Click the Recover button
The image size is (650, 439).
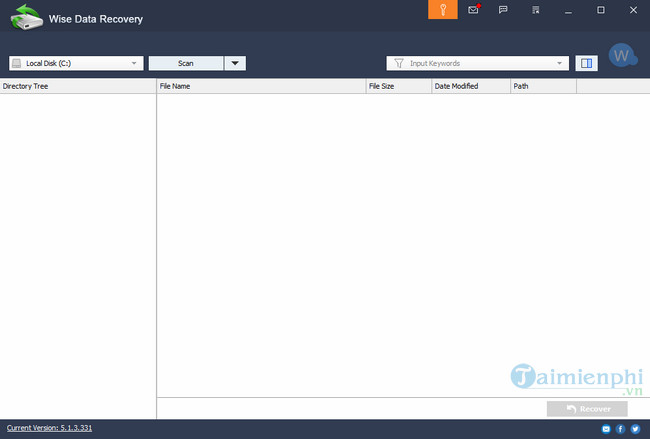(x=587, y=409)
